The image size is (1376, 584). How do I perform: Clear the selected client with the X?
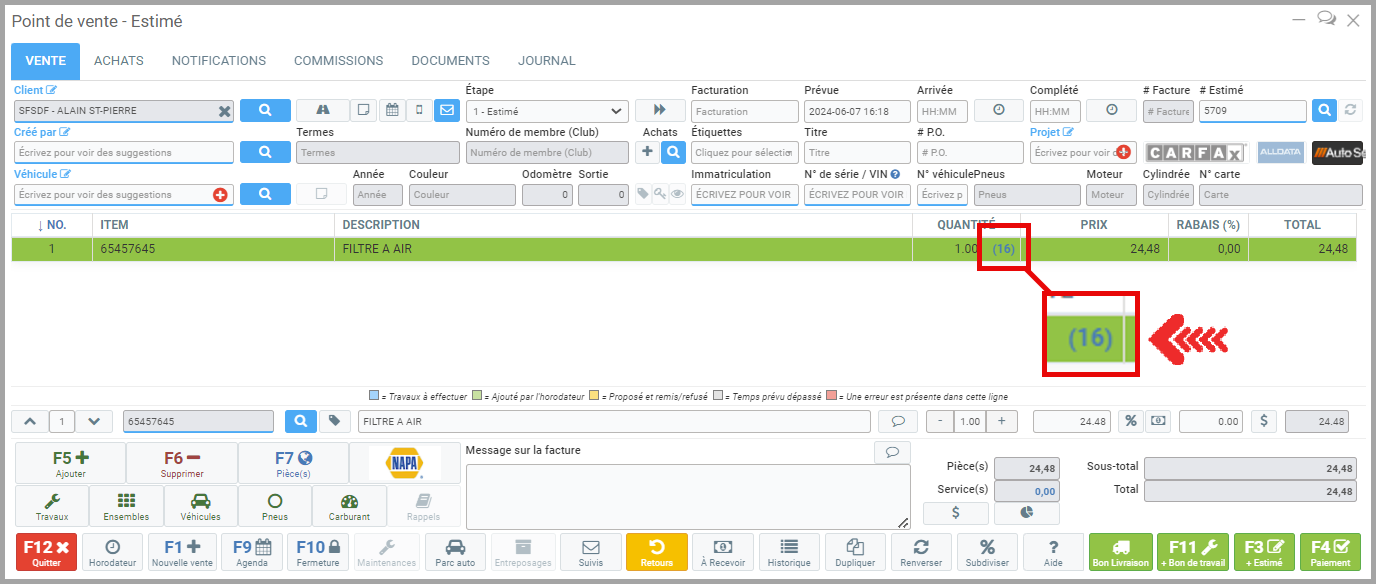(x=225, y=111)
